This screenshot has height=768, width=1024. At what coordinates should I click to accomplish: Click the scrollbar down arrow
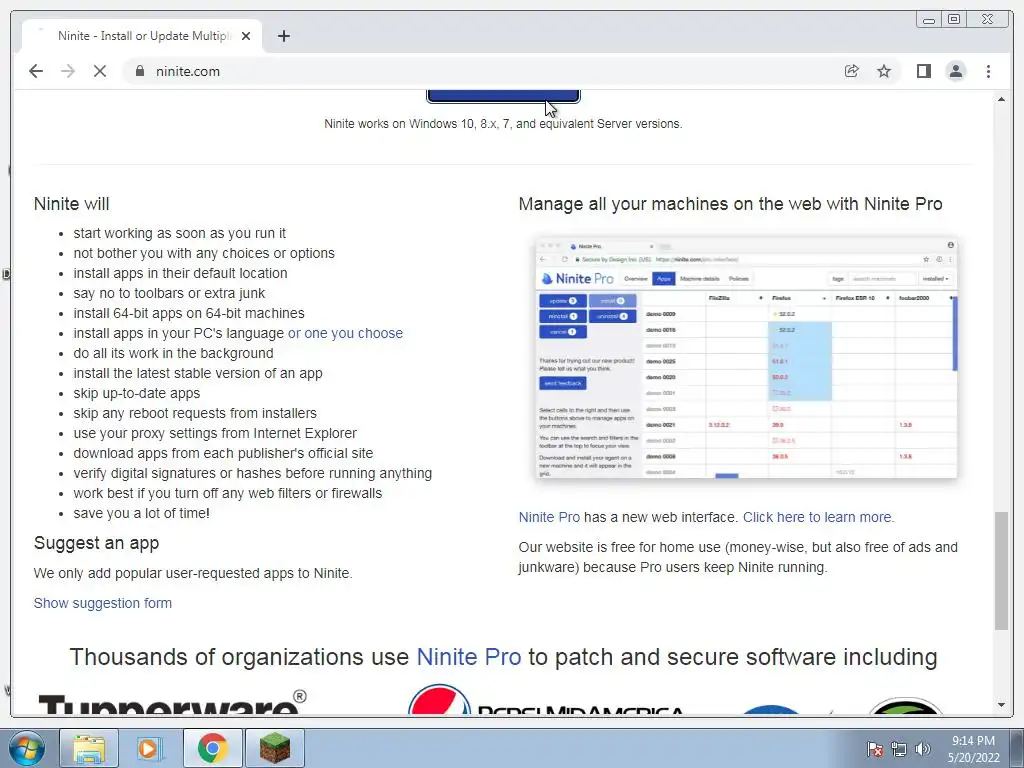tap(1001, 705)
